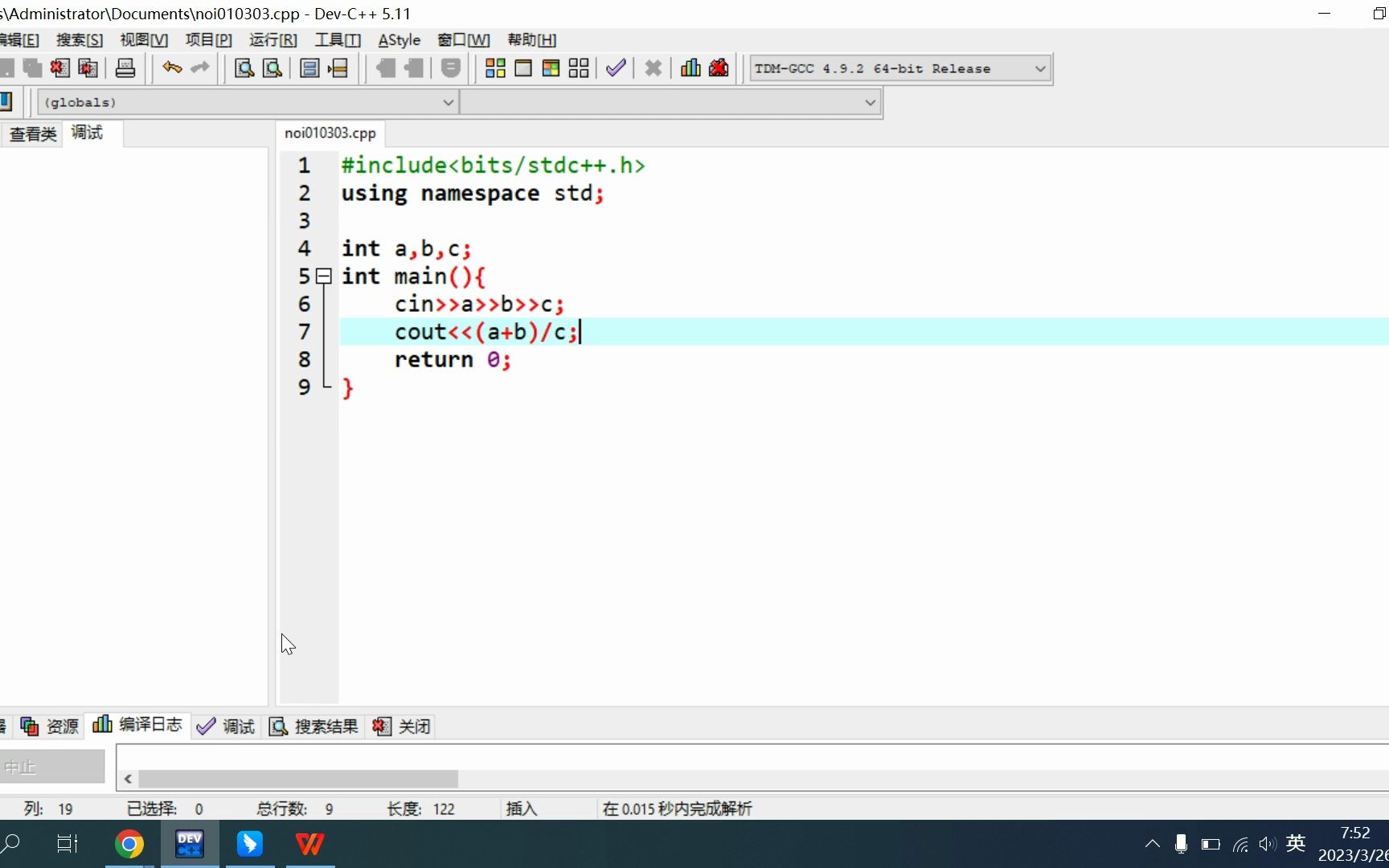Delete profiling data with the red chart icon
Screen dimensions: 1389x868
718,68
